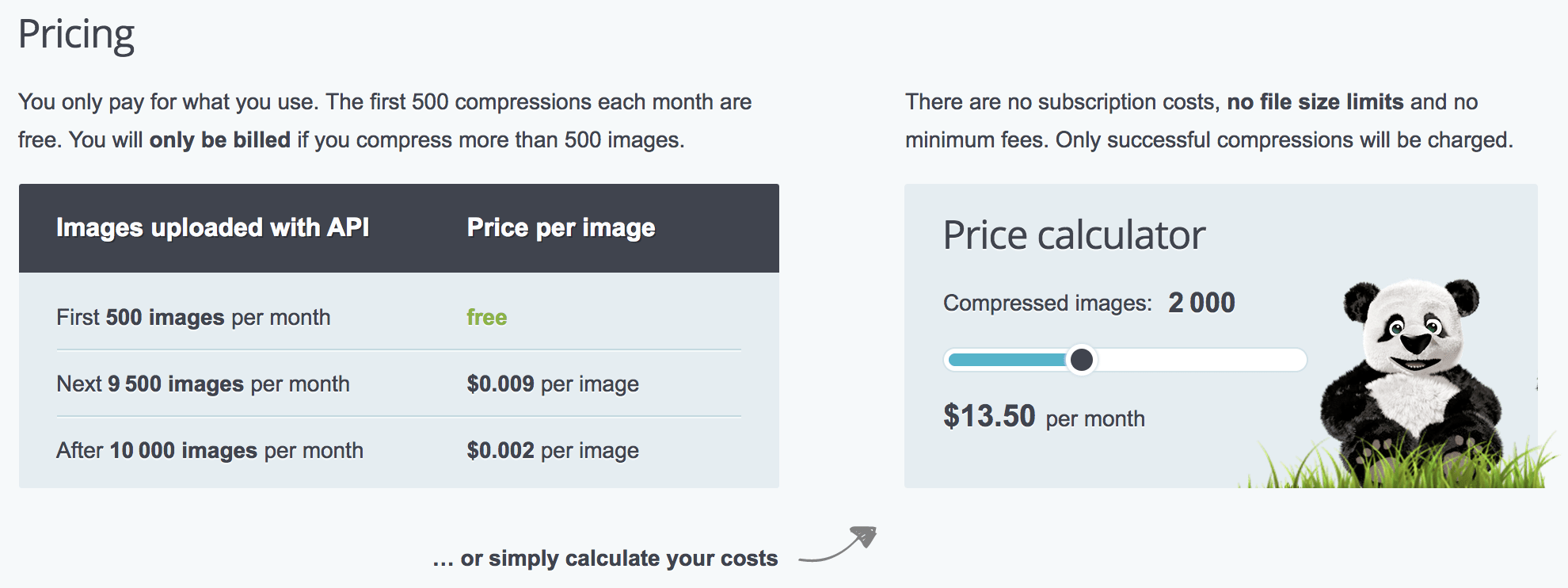The image size is (1568, 588).
Task: Click the $0.002 per image price
Action: [x=553, y=450]
